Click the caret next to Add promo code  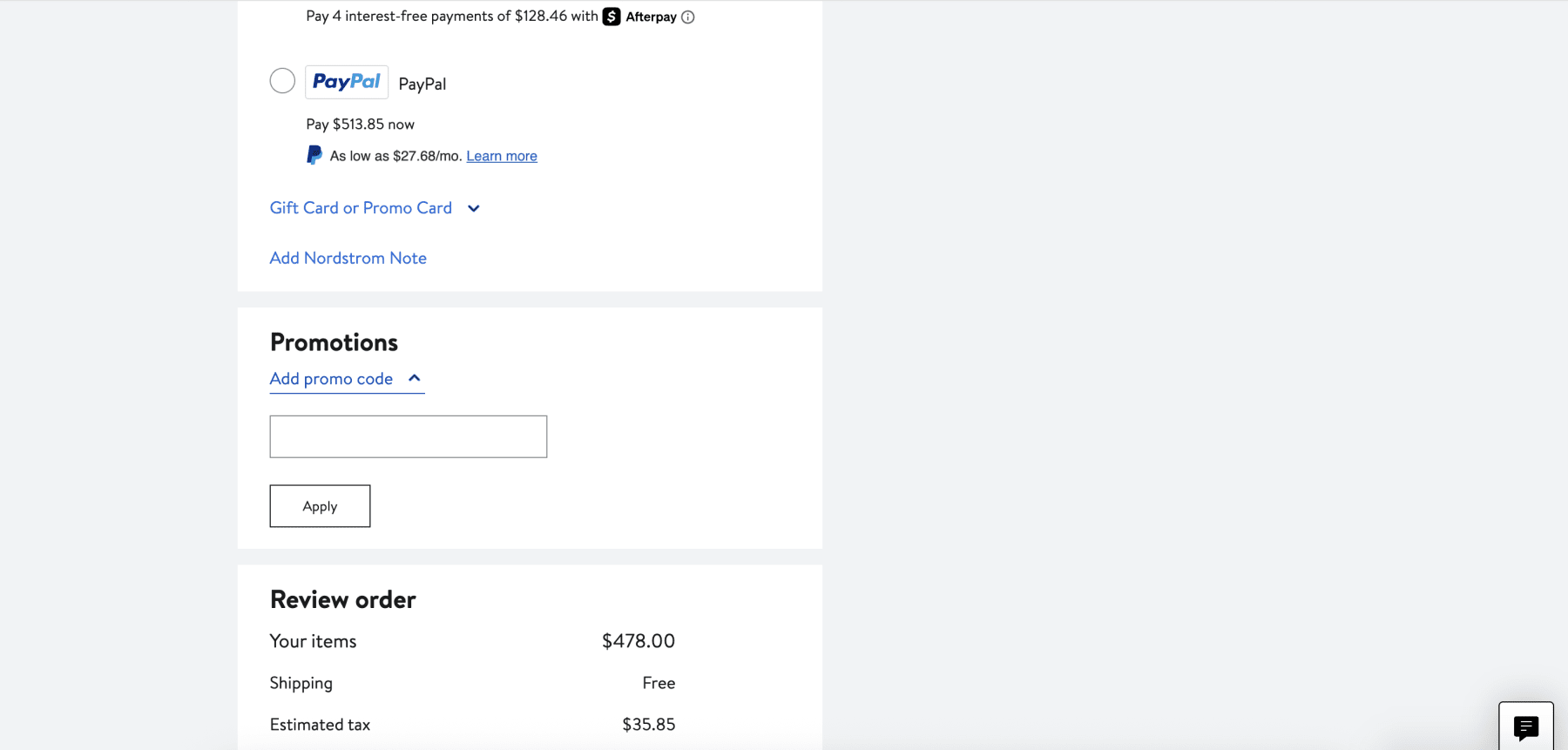(415, 378)
